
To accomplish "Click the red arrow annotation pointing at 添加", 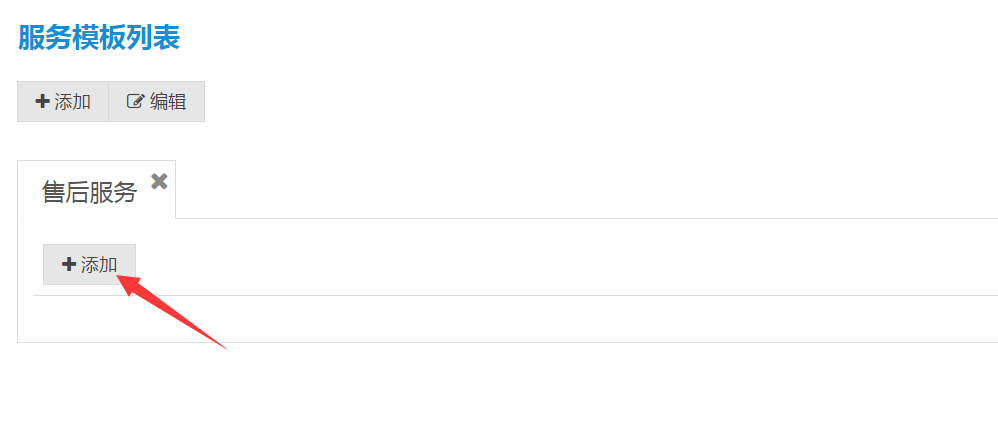I will 171,311.
